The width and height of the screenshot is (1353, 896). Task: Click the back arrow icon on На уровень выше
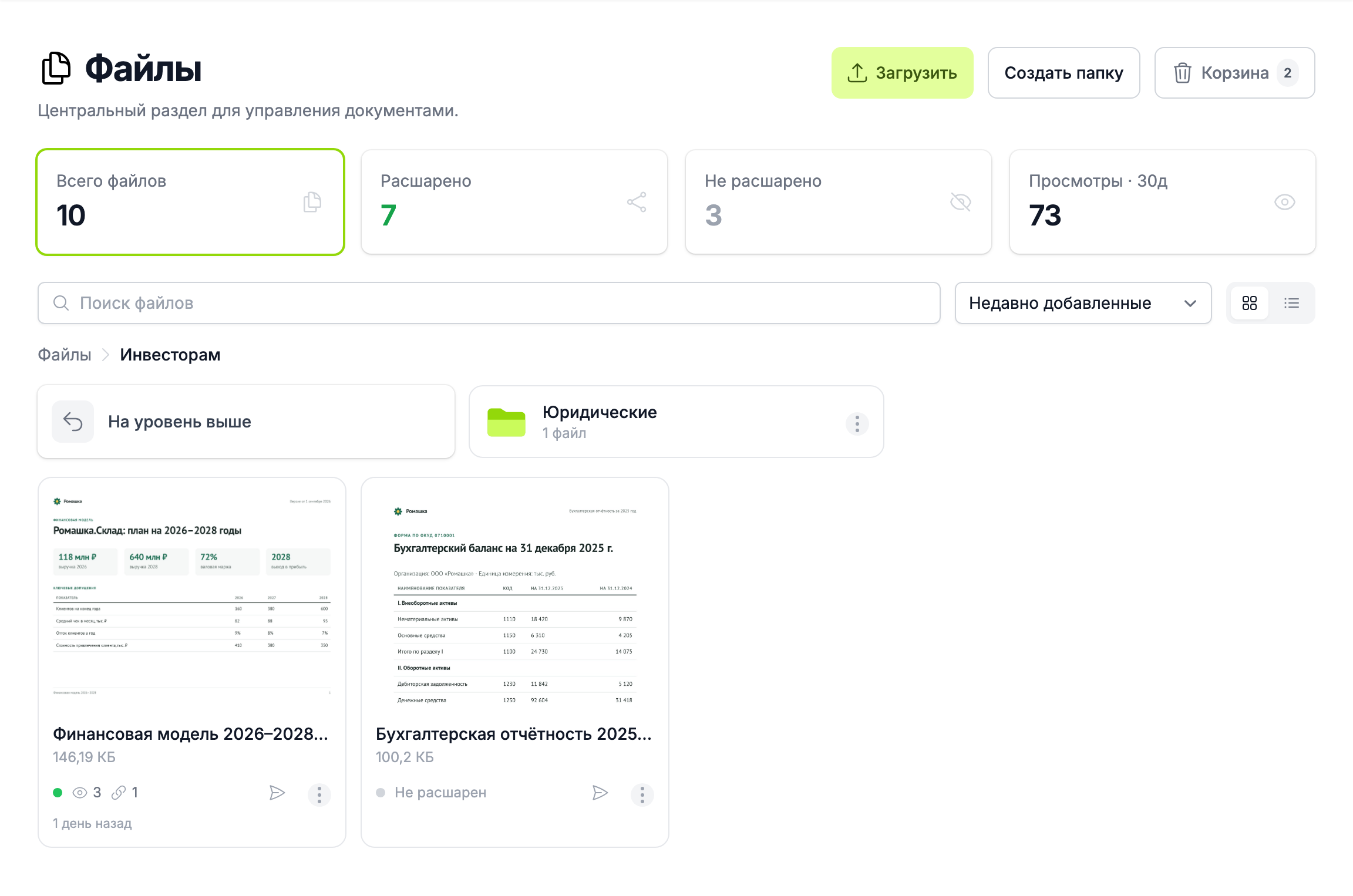[x=73, y=422]
